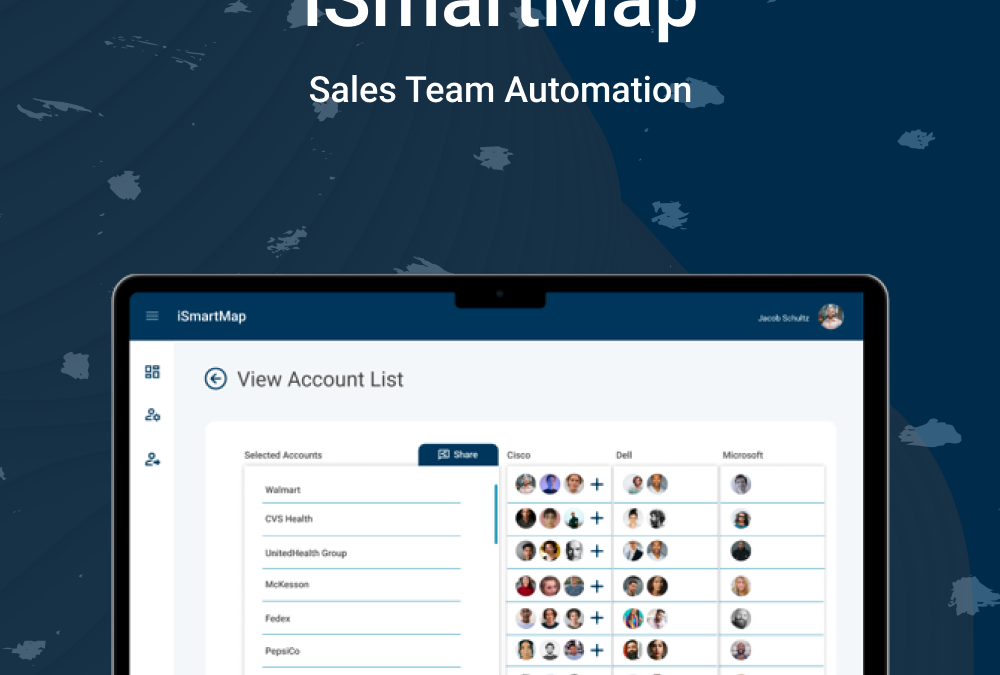Image resolution: width=1000 pixels, height=675 pixels.
Task: Open the hamburger menu beside iSmartMap
Action: [152, 316]
